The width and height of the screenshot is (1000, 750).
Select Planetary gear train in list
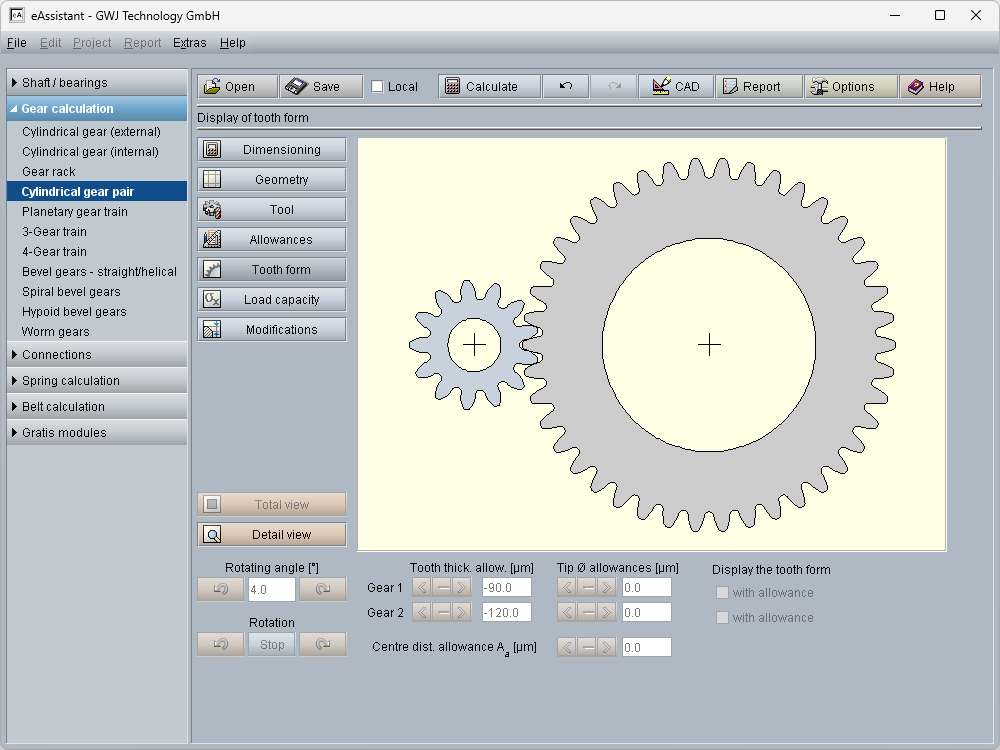tap(75, 212)
